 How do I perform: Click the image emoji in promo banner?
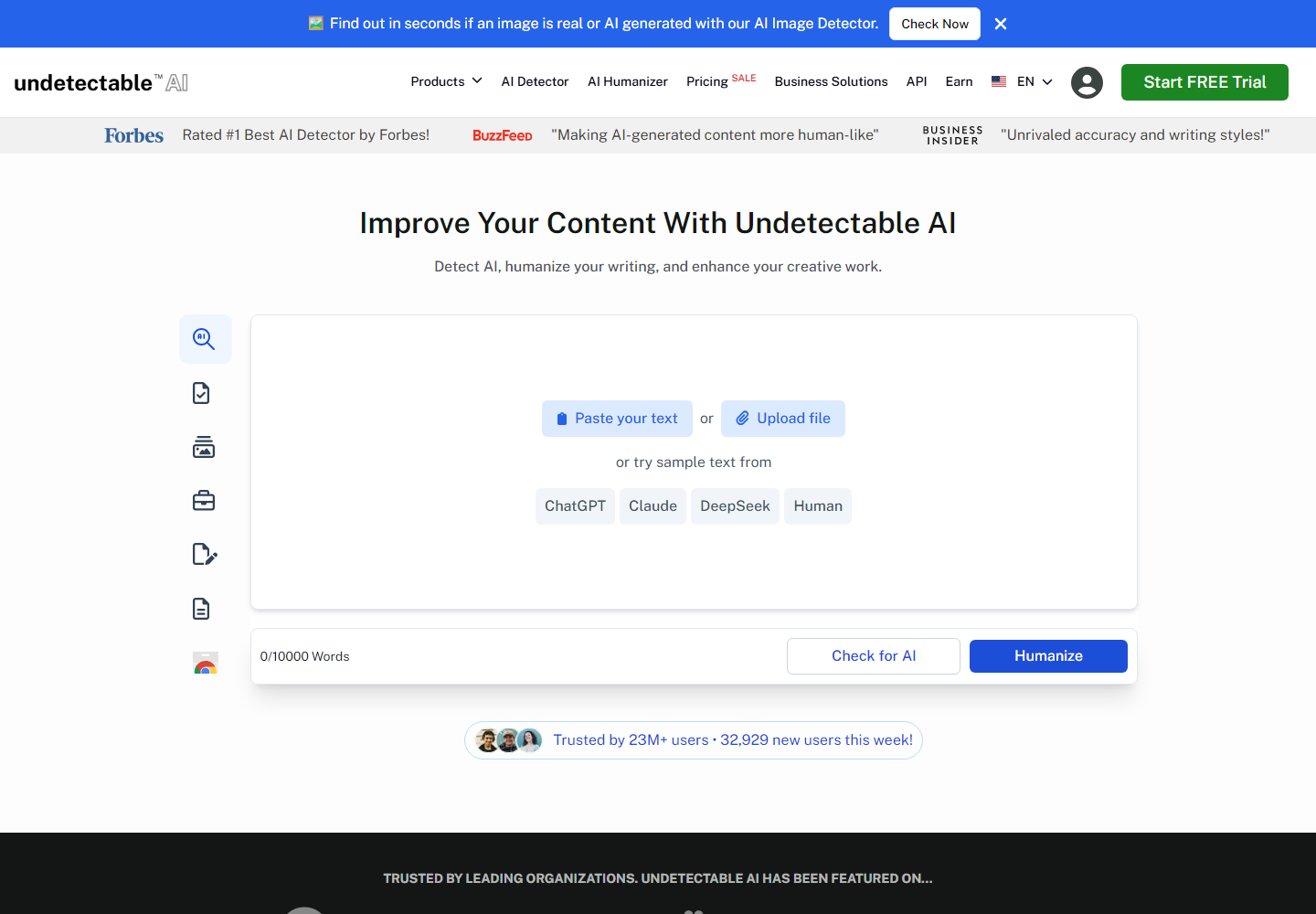point(315,24)
